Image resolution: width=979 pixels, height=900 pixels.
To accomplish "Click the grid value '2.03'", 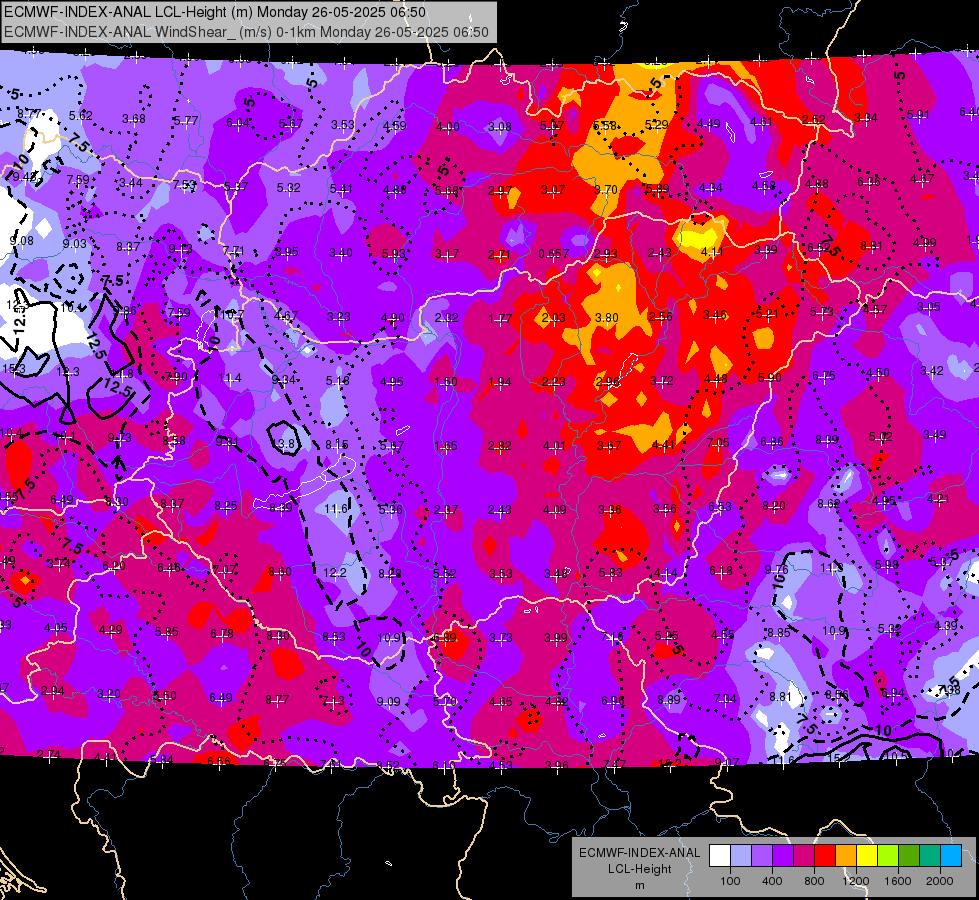I will point(553,318).
